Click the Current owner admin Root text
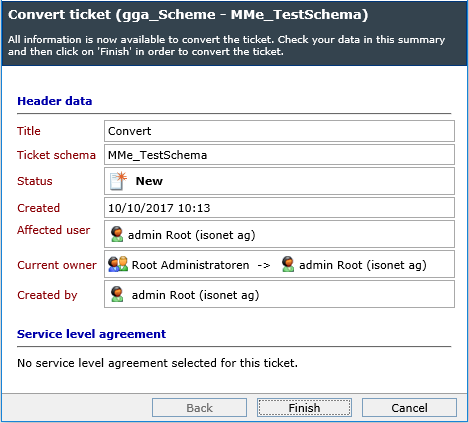Image resolution: width=469 pixels, height=423 pixels. point(363,265)
